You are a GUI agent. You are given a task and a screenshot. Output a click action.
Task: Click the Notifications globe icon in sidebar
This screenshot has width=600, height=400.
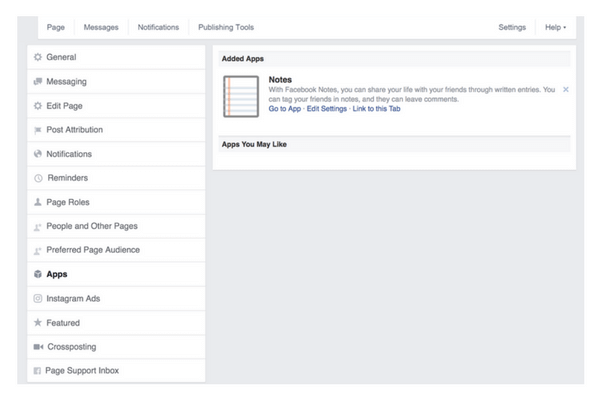click(x=38, y=154)
